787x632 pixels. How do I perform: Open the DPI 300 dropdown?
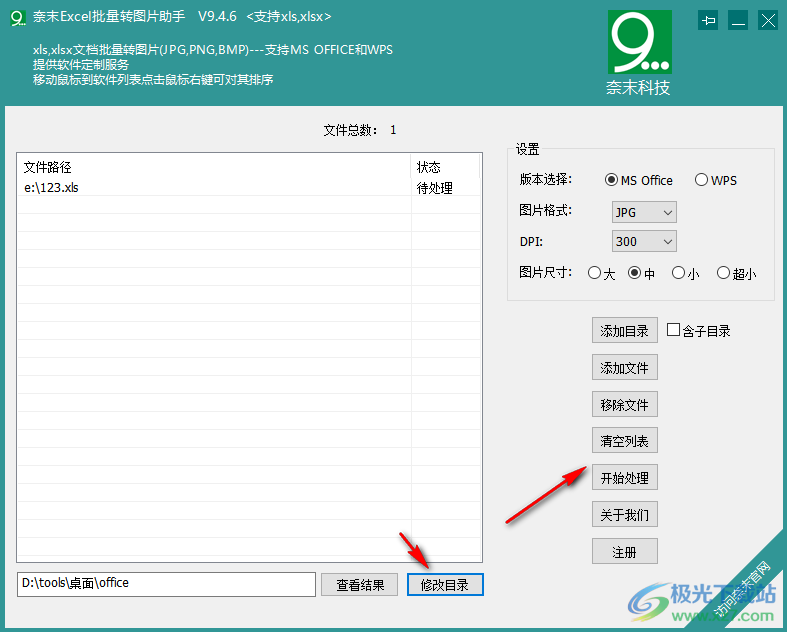[644, 241]
